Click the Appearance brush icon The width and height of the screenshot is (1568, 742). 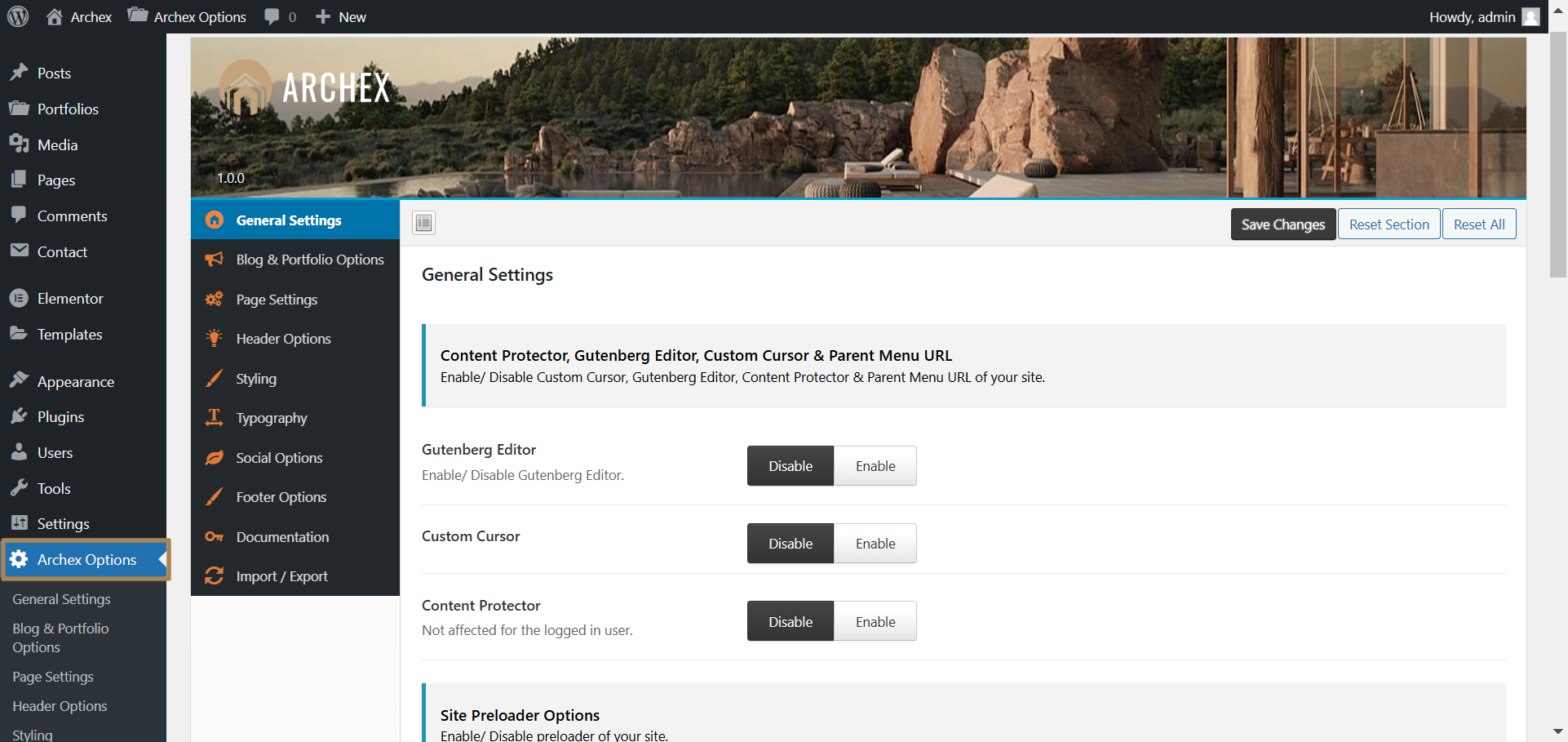pos(20,381)
